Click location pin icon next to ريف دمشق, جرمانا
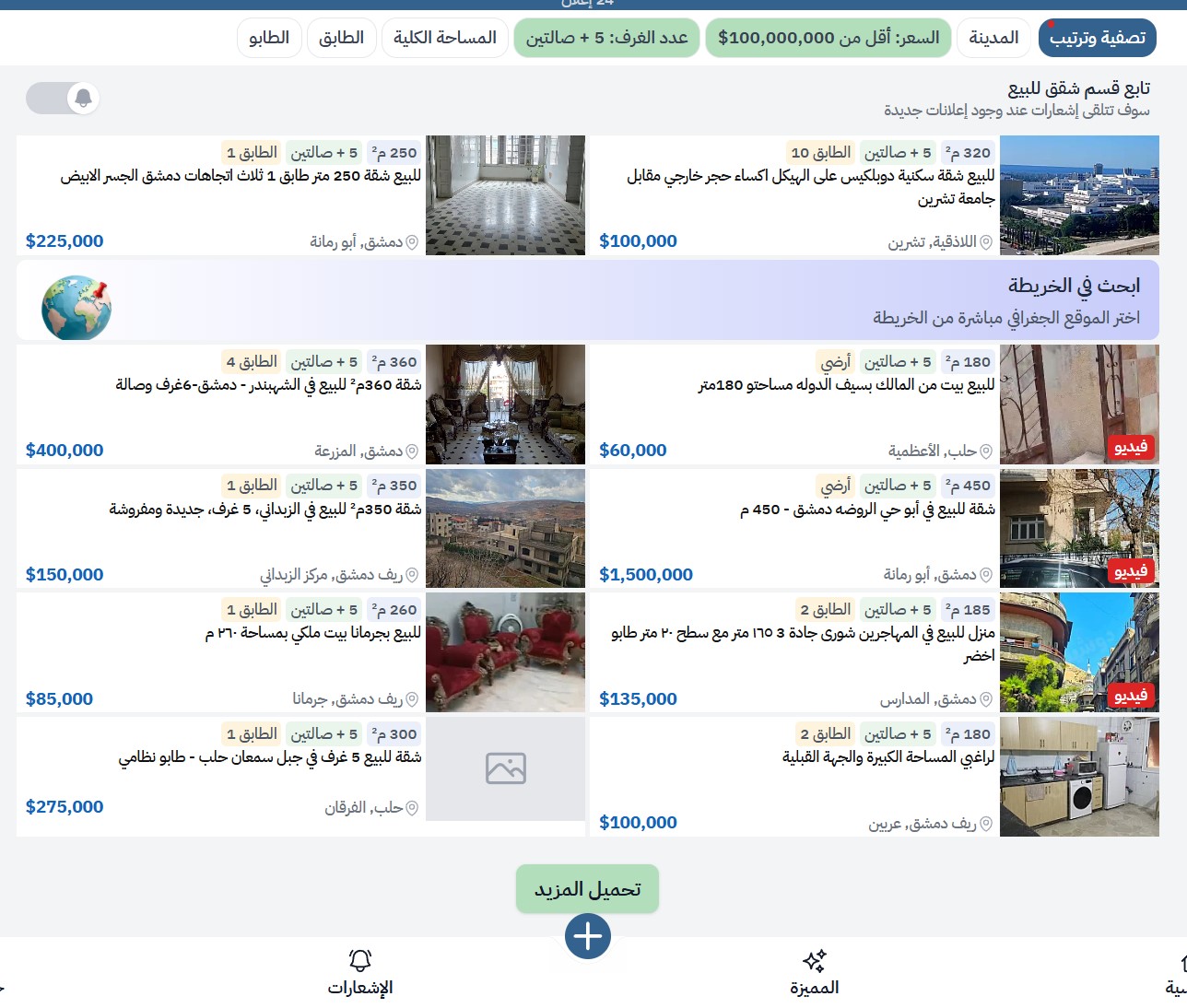This screenshot has height=1008, width=1187. [413, 699]
